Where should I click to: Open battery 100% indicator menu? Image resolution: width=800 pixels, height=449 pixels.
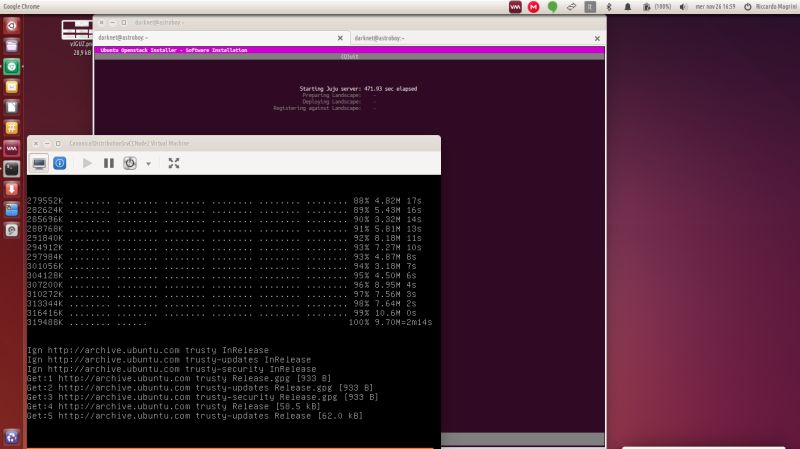pyautogui.click(x=657, y=7)
